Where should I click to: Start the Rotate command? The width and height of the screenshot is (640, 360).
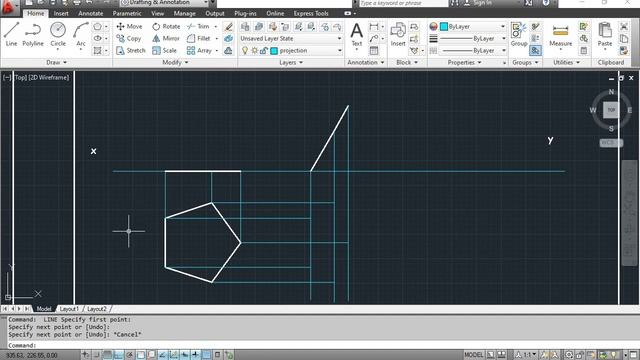point(166,27)
